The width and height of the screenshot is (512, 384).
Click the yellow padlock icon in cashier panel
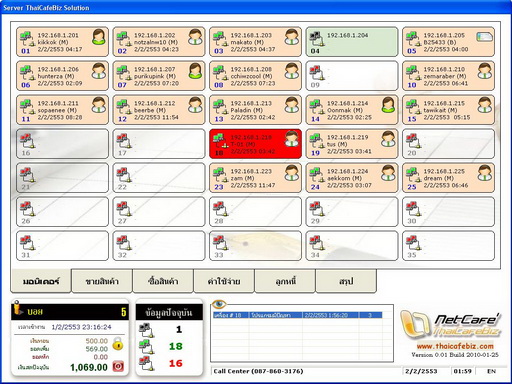click(x=118, y=343)
